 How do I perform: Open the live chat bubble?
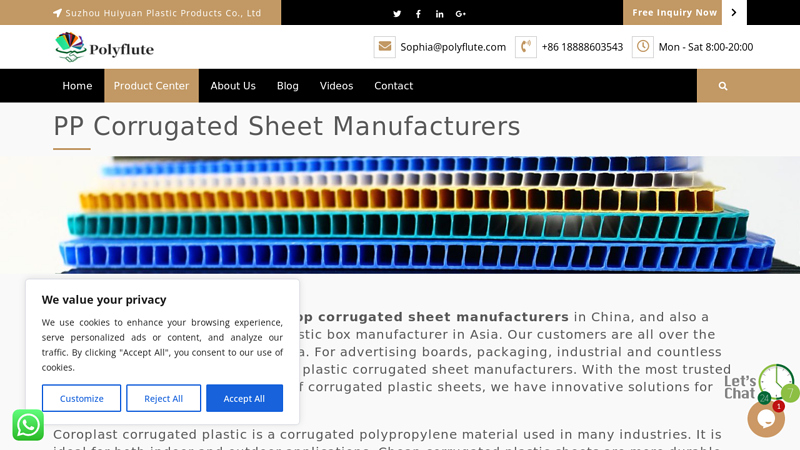pos(766,419)
